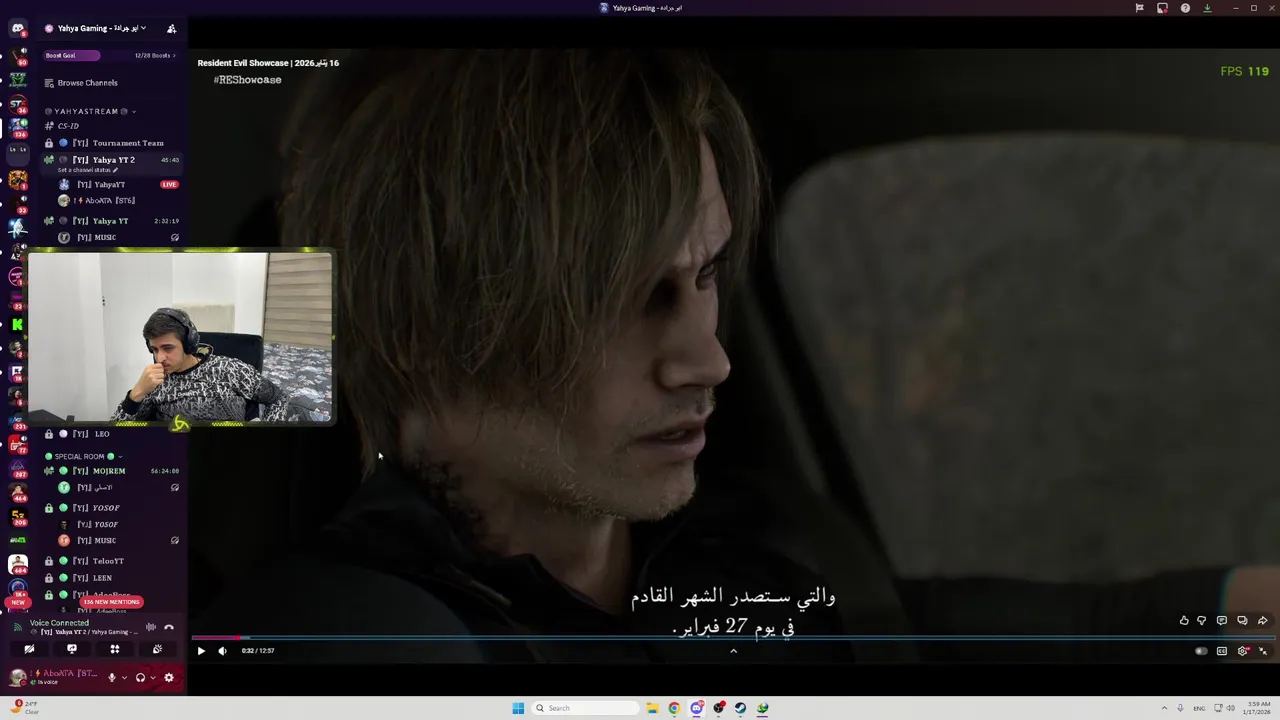Viewport: 1280px width, 720px height.
Task: Mute the microphone
Action: [x=112, y=677]
